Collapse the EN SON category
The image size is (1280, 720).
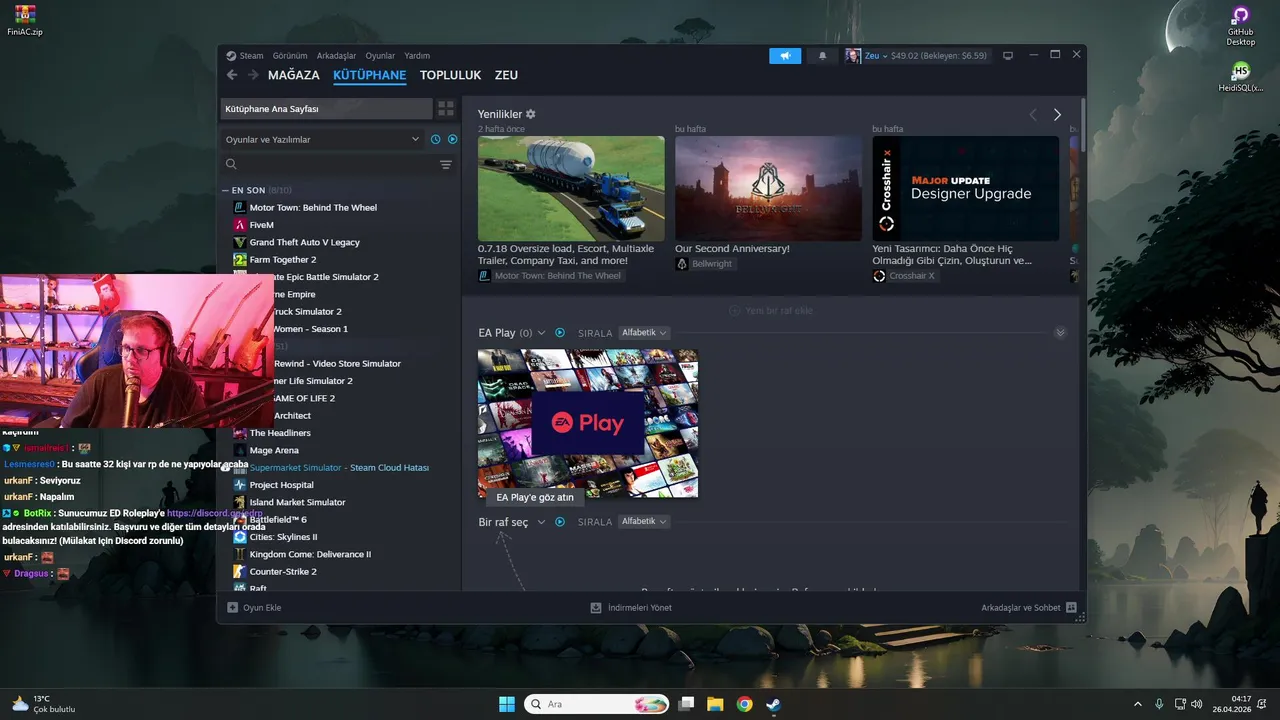[226, 190]
